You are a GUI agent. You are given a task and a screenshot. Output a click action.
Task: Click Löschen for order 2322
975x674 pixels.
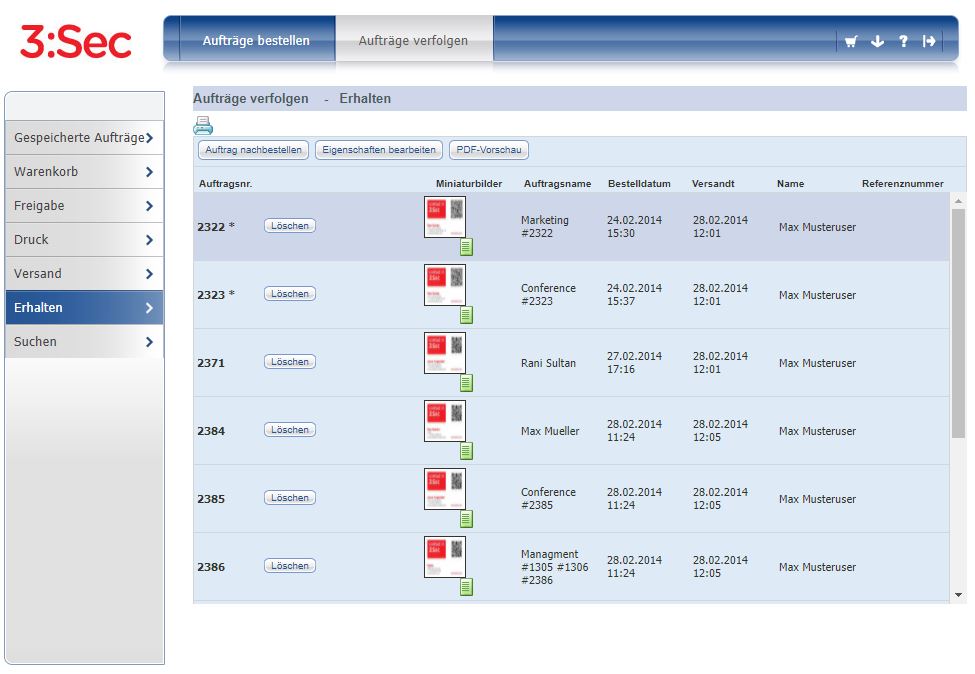pos(290,226)
